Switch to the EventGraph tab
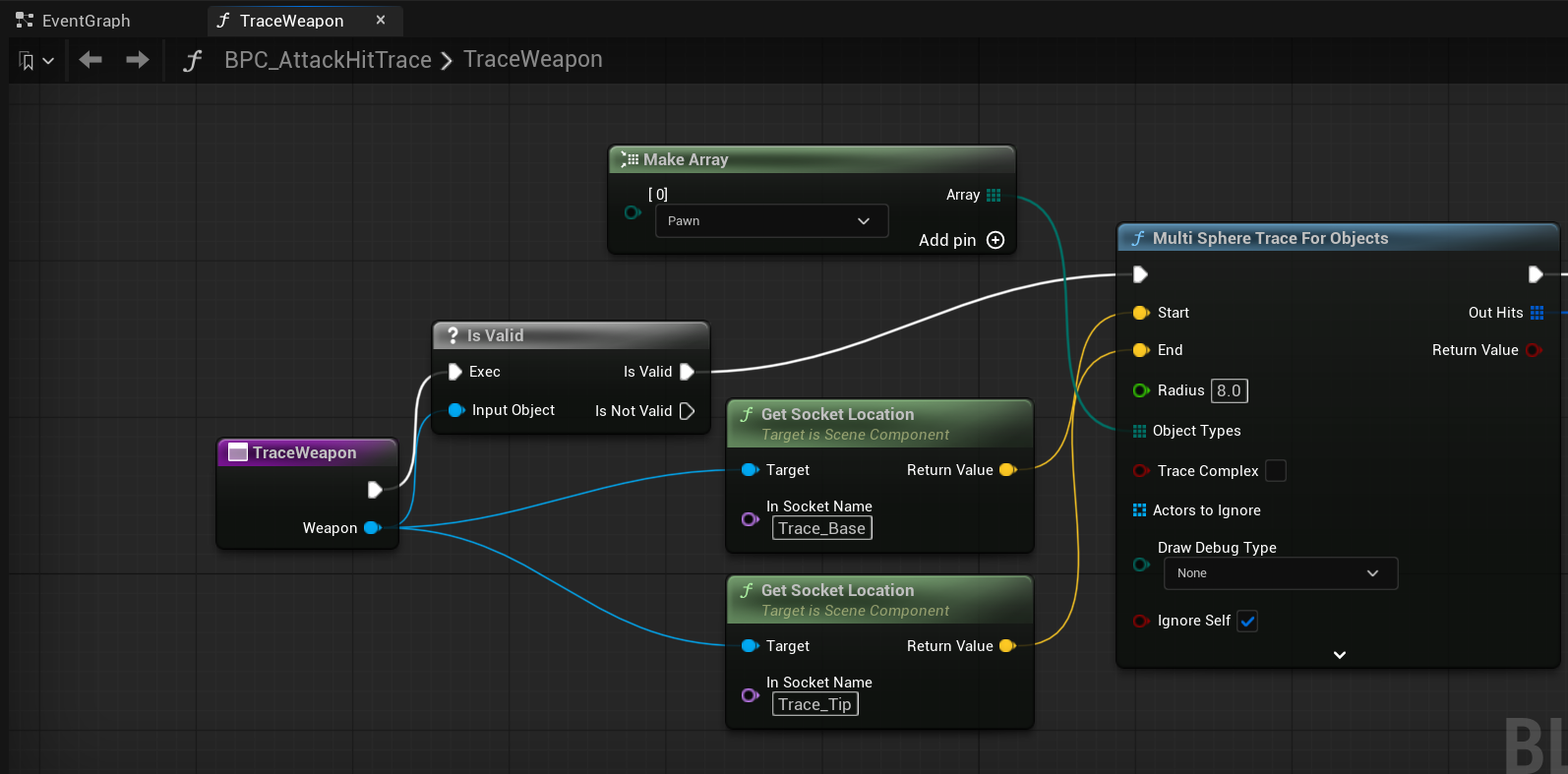 [x=74, y=21]
